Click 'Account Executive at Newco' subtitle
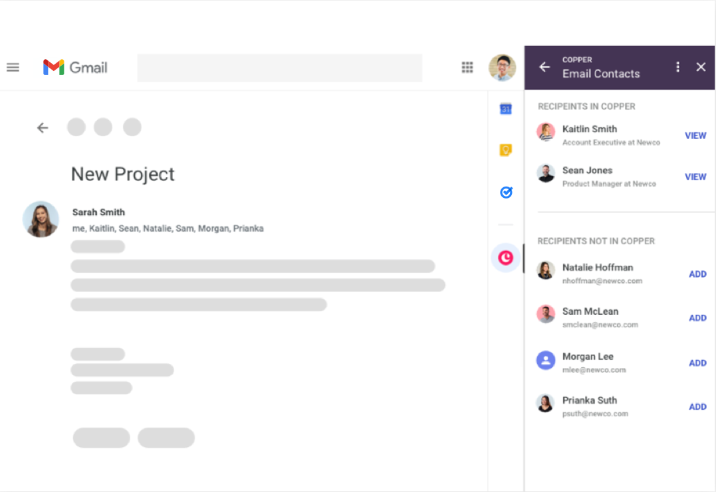The image size is (716, 492). click(611, 143)
